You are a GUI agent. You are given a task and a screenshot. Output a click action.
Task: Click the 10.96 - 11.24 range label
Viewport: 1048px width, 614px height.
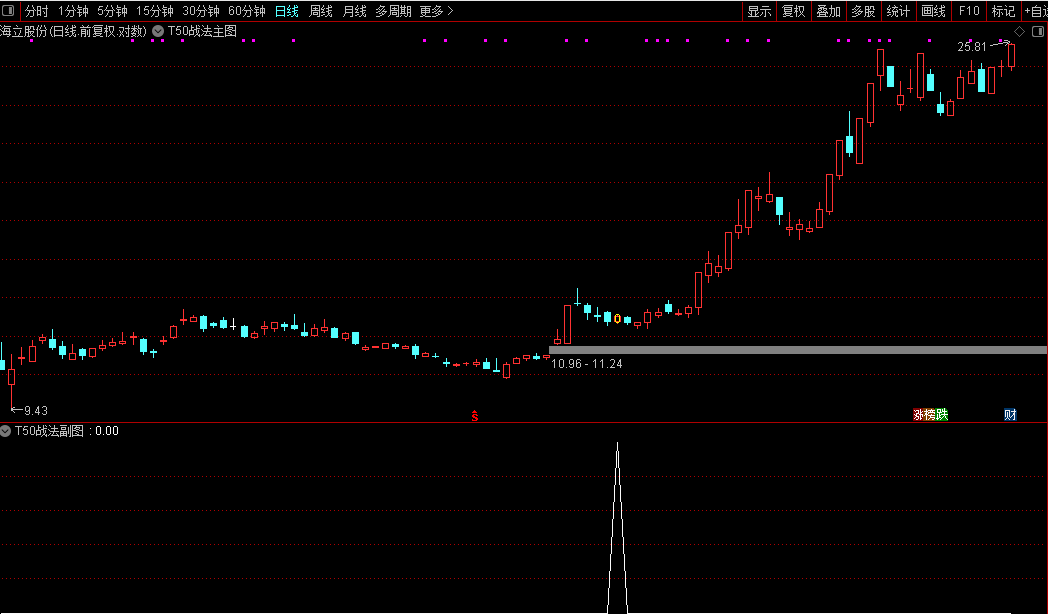click(x=587, y=364)
